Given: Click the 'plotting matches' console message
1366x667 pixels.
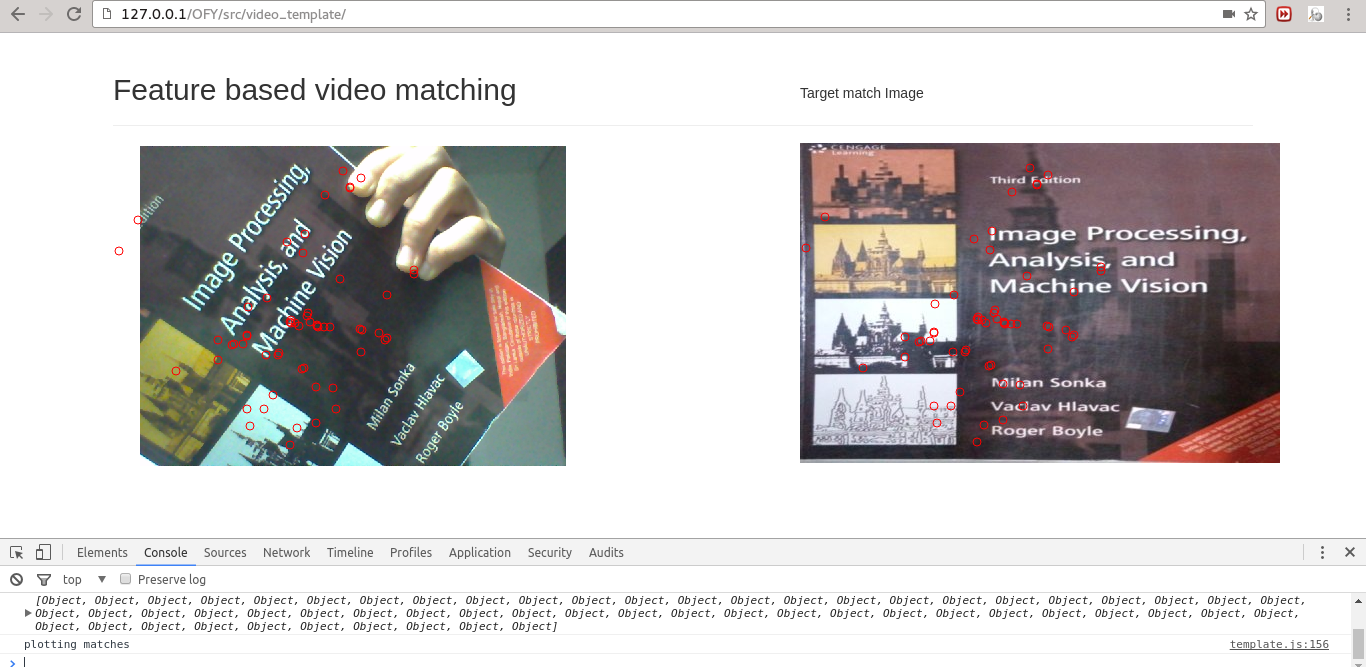Looking at the screenshot, I should pyautogui.click(x=77, y=644).
